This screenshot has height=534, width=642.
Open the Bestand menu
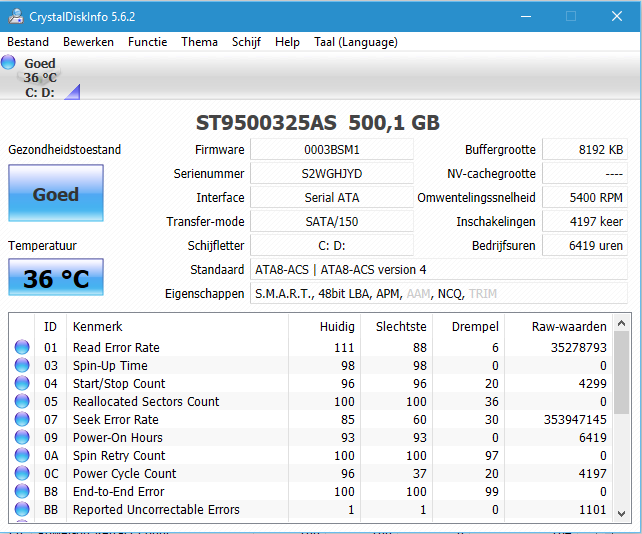28,42
